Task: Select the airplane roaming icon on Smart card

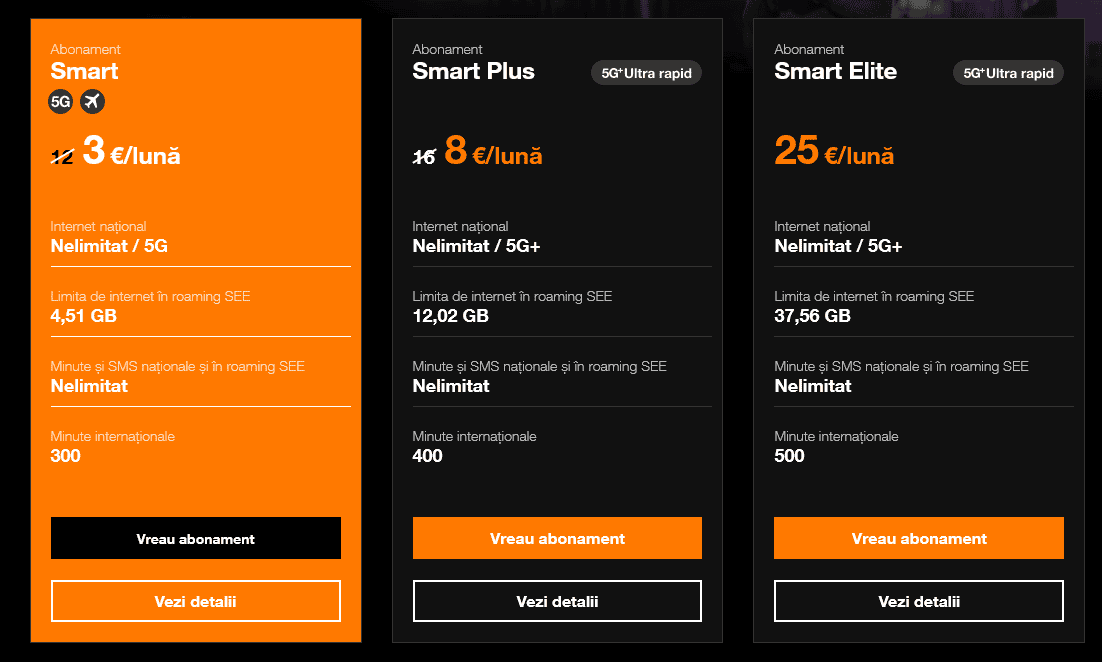Action: (x=92, y=101)
